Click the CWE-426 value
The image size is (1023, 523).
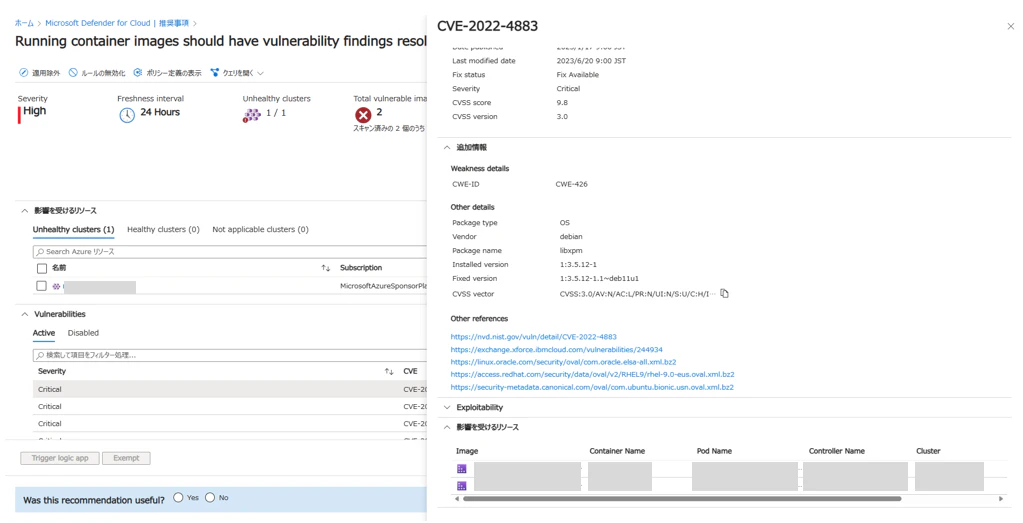click(572, 185)
